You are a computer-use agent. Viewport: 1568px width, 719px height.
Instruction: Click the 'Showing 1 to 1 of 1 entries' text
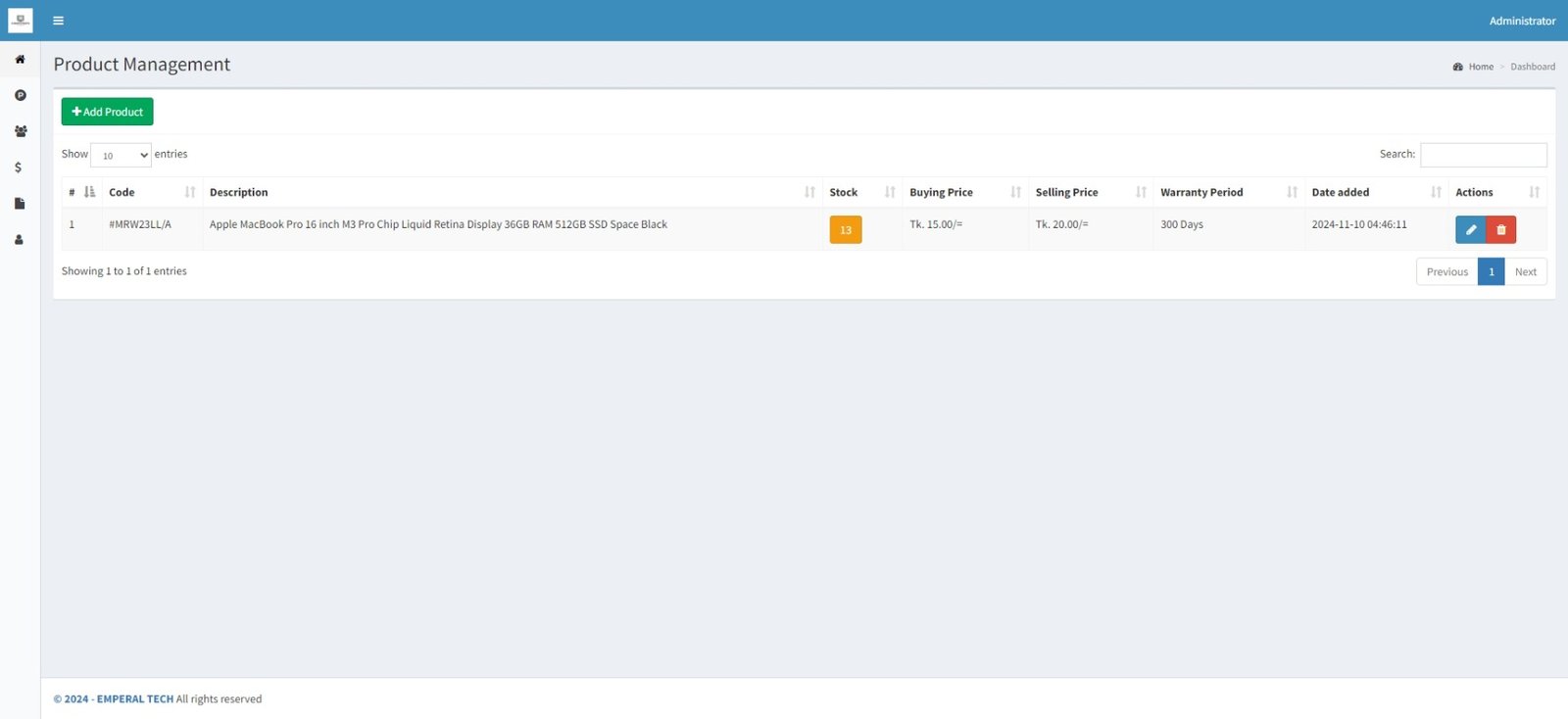click(124, 271)
